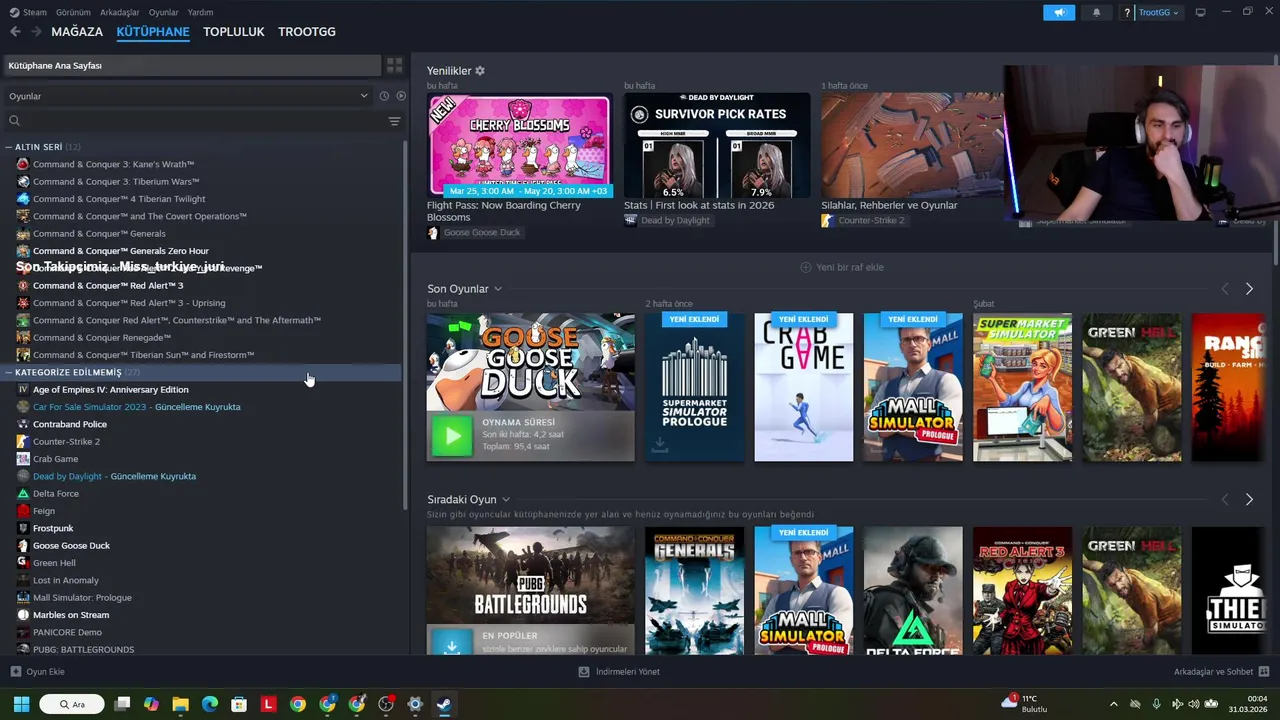Open Oyunlar menu in menu bar
Viewport: 1280px width, 720px height.
pos(164,12)
